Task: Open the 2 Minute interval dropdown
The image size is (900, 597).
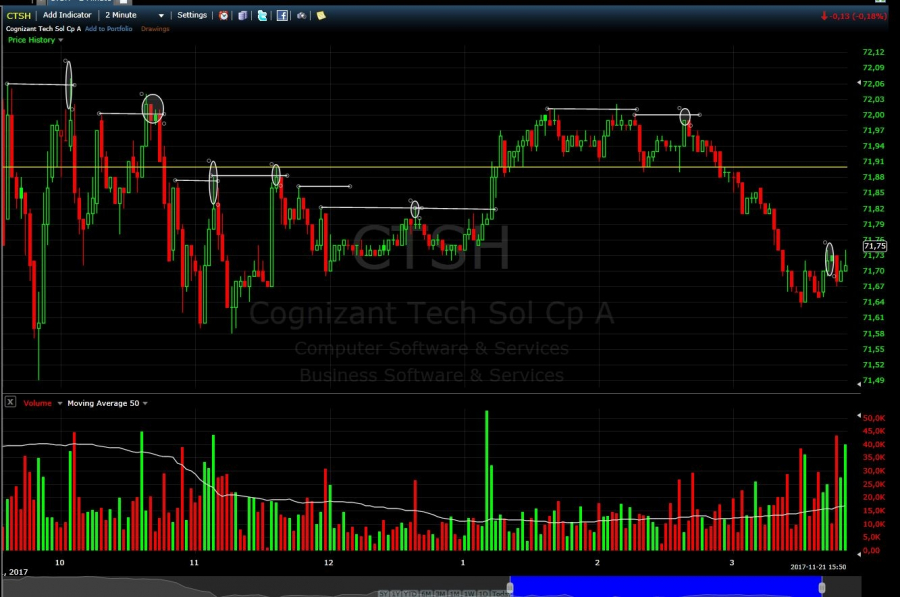Action: pyautogui.click(x=134, y=15)
